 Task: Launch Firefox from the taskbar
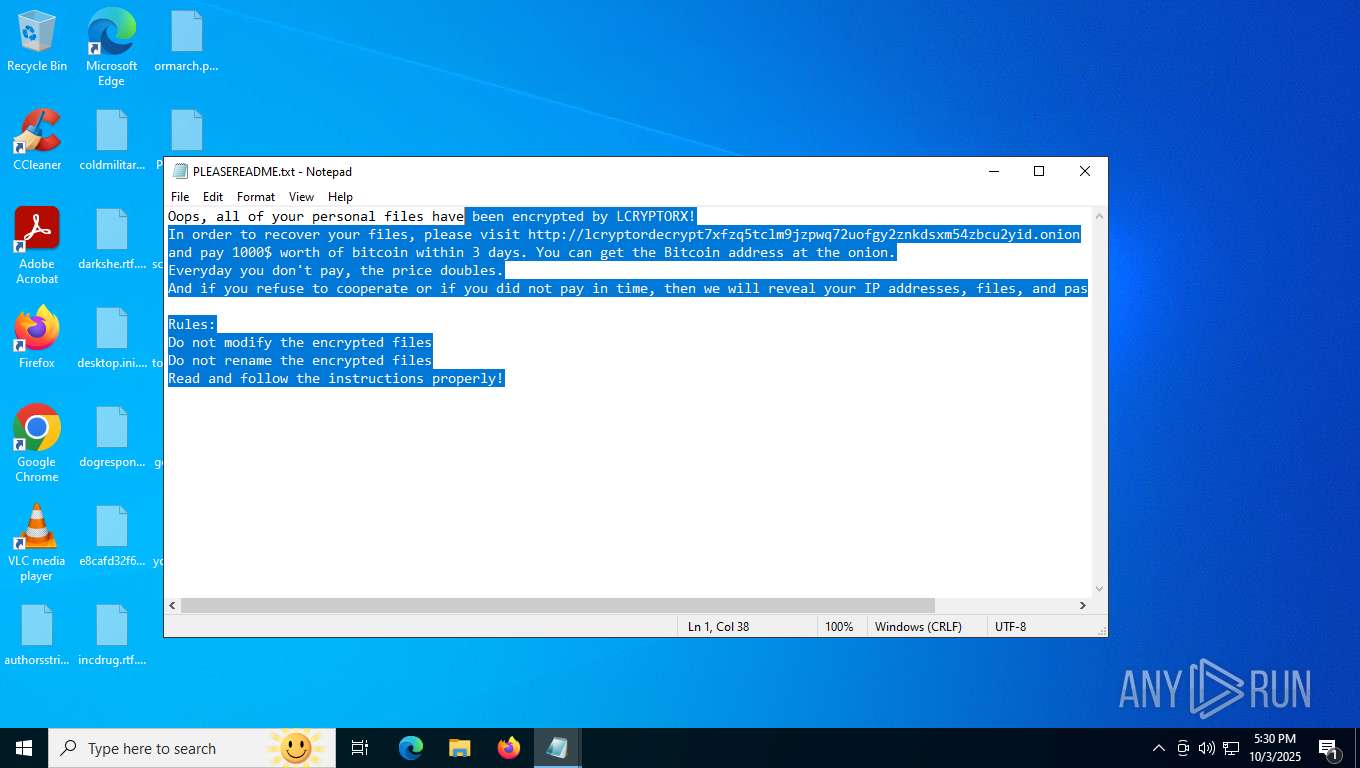point(508,748)
